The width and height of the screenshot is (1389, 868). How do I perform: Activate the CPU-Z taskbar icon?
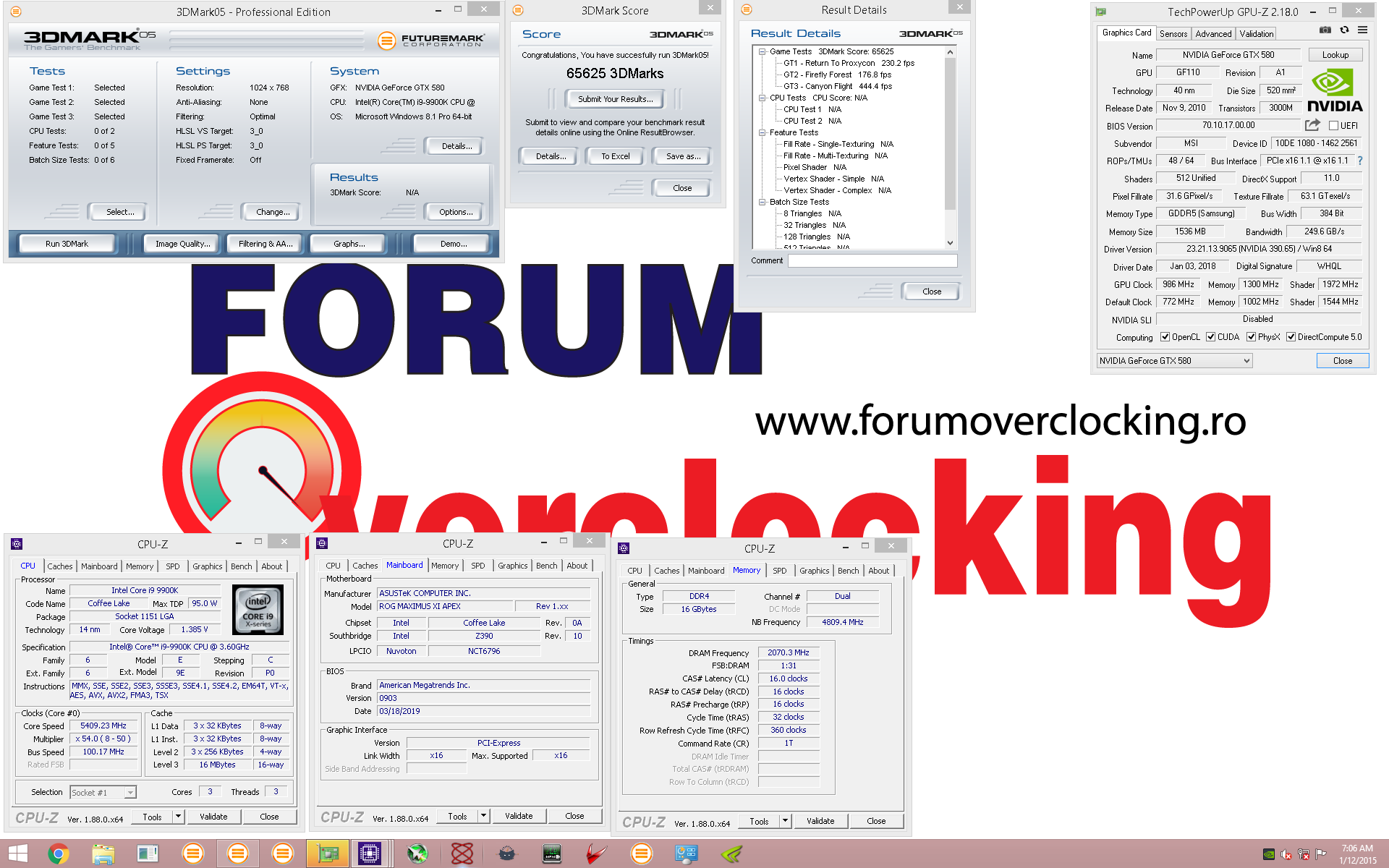point(370,854)
